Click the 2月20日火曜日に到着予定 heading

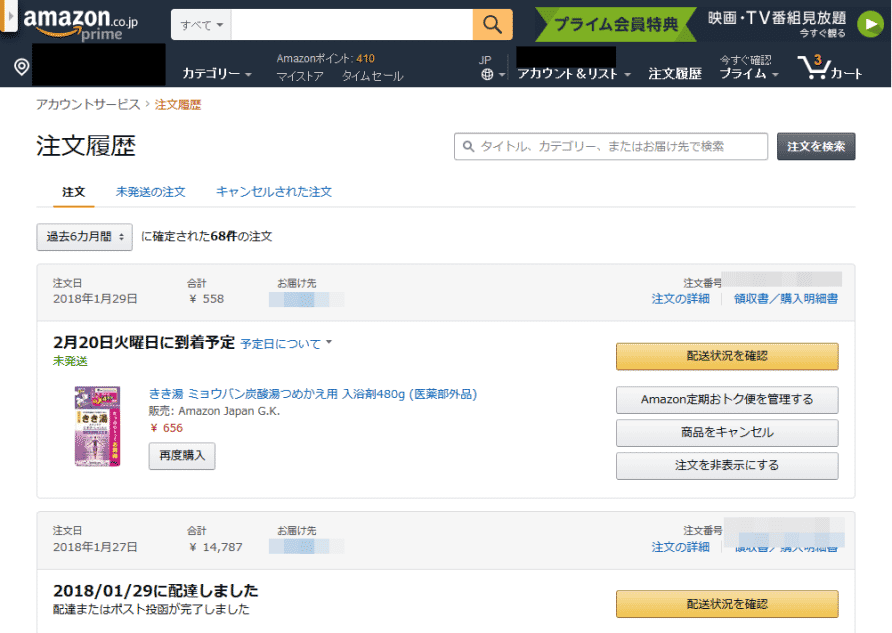coord(144,342)
